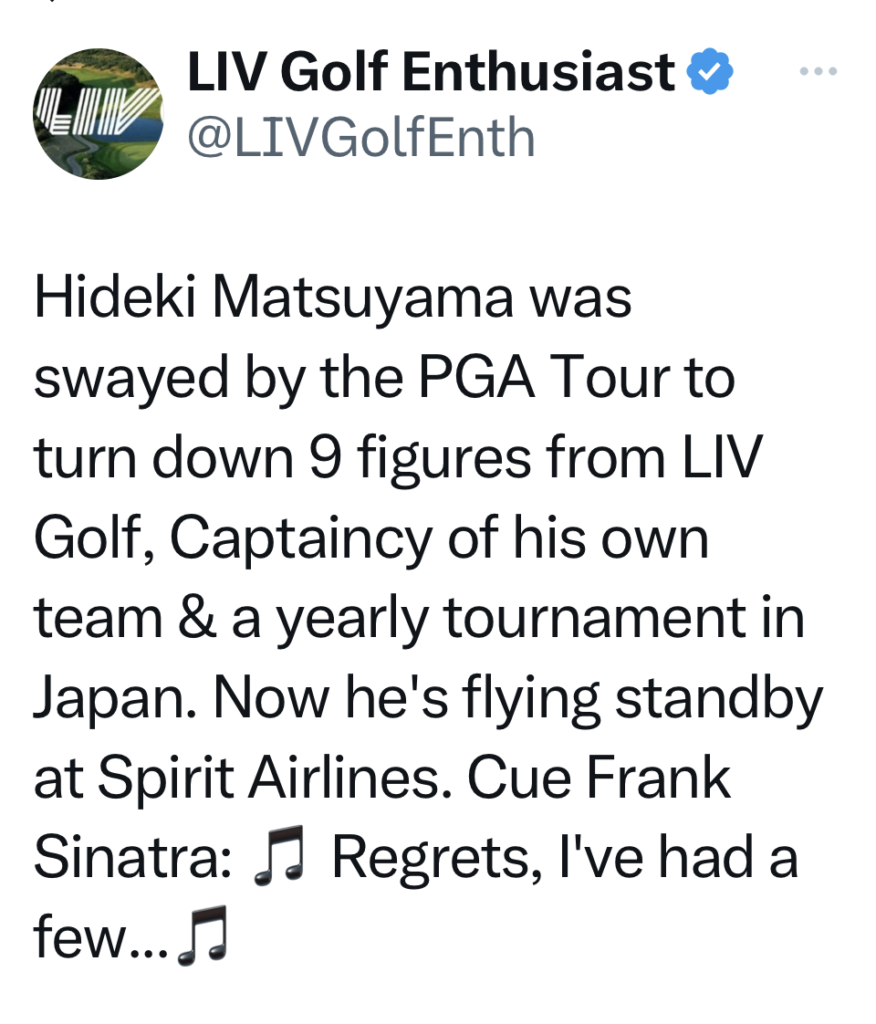Click the LIV Golf Enthusiast display name
876x1024 pixels.
pyautogui.click(x=431, y=73)
